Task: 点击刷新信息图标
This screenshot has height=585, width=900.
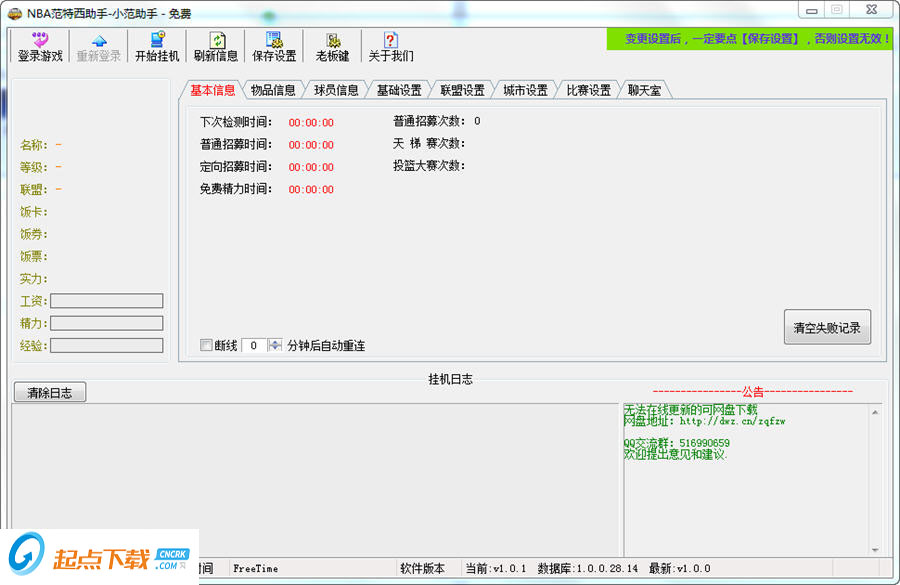Action: [215, 45]
